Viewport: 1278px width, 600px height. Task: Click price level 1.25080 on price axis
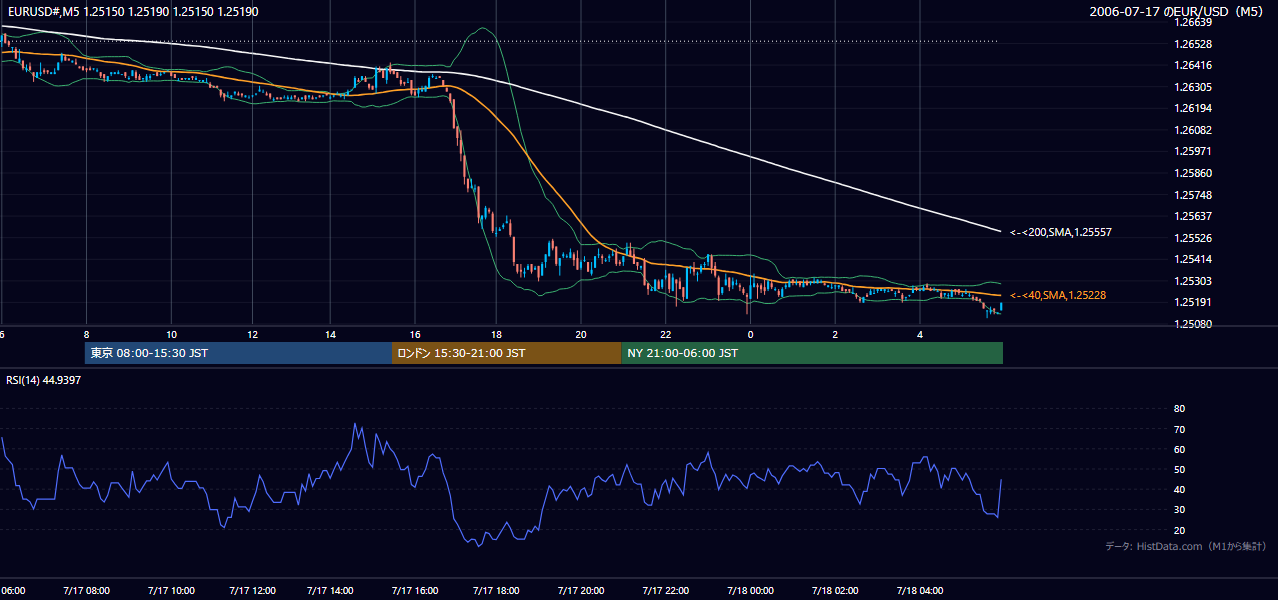(1194, 324)
